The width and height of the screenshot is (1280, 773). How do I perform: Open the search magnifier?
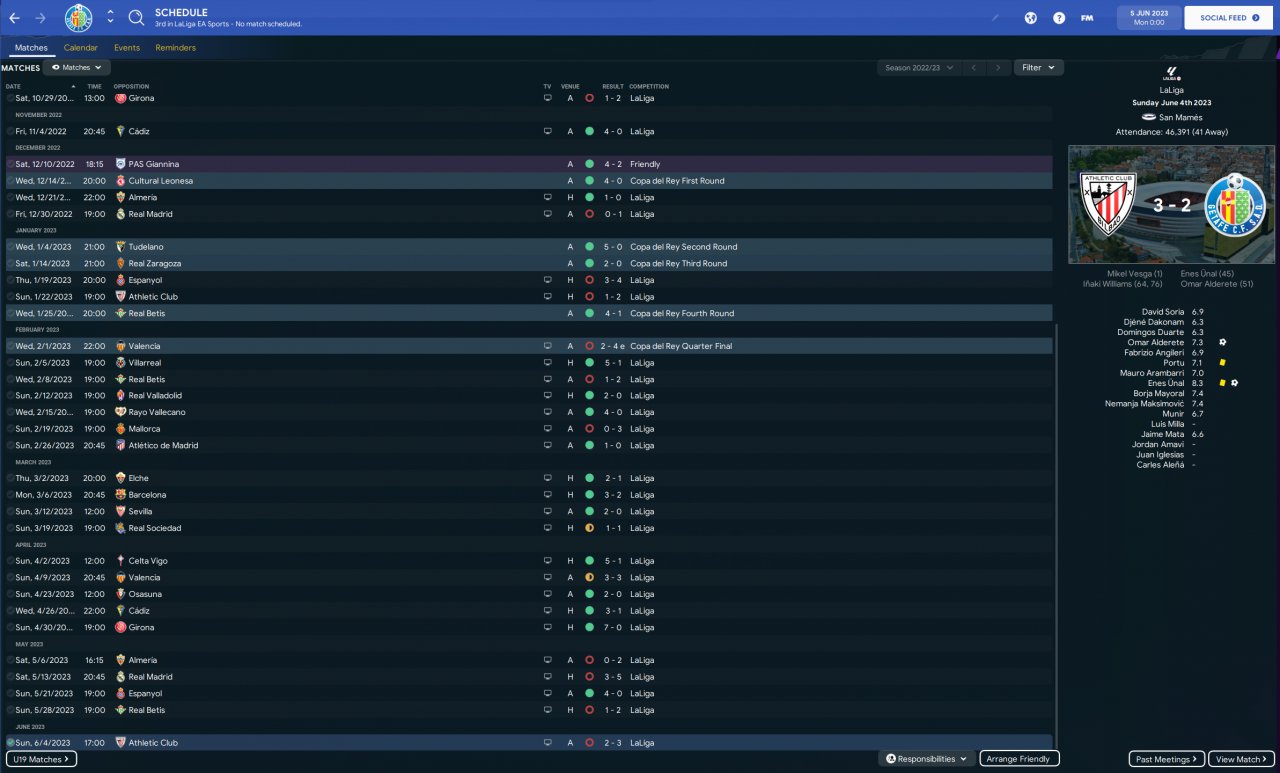[x=136, y=18]
